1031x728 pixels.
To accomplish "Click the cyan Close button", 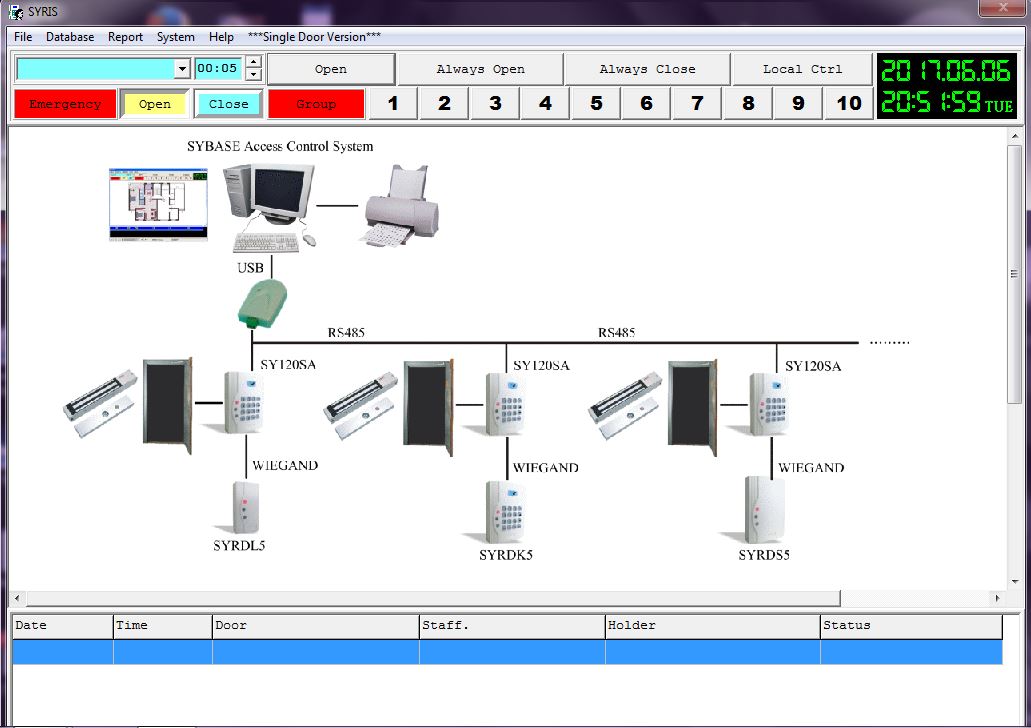I will coord(228,104).
